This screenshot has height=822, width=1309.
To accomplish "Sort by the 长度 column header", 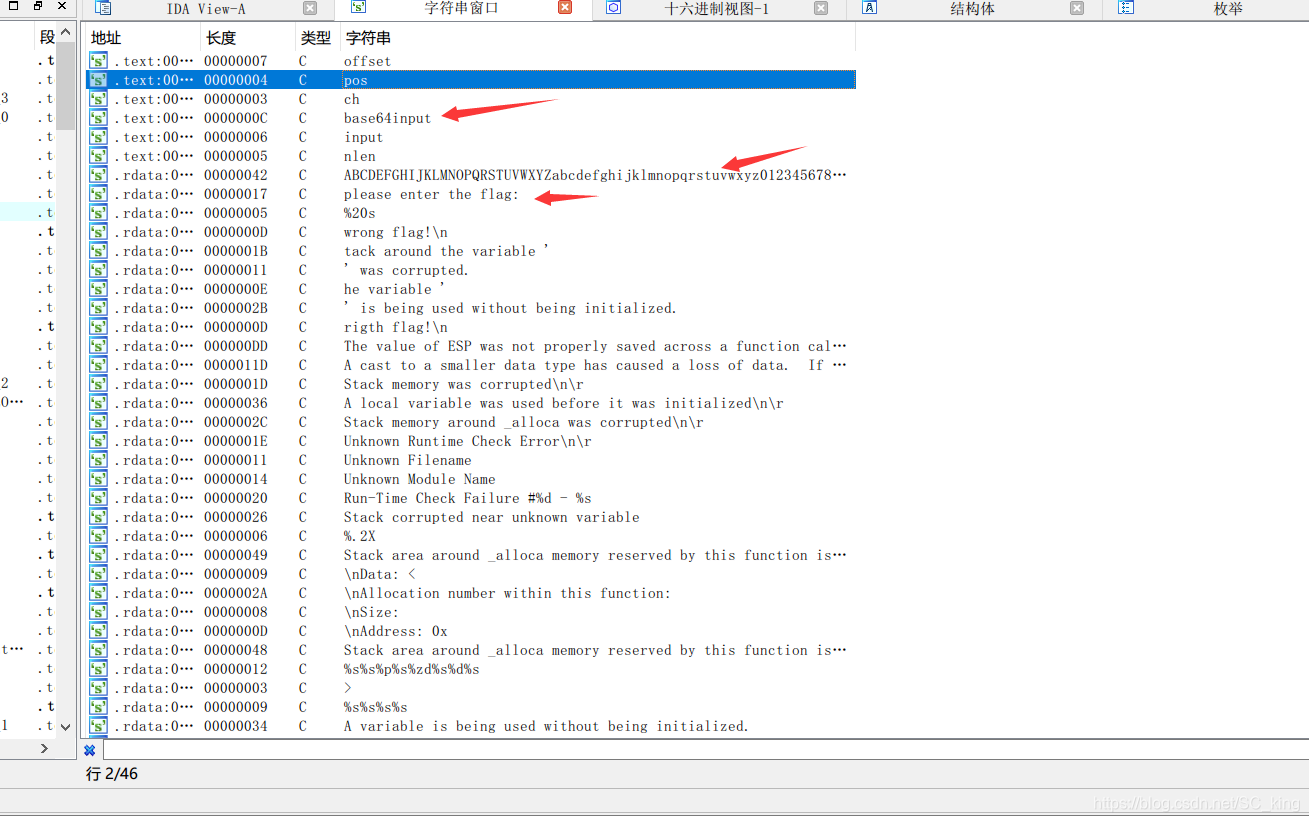I will point(246,38).
